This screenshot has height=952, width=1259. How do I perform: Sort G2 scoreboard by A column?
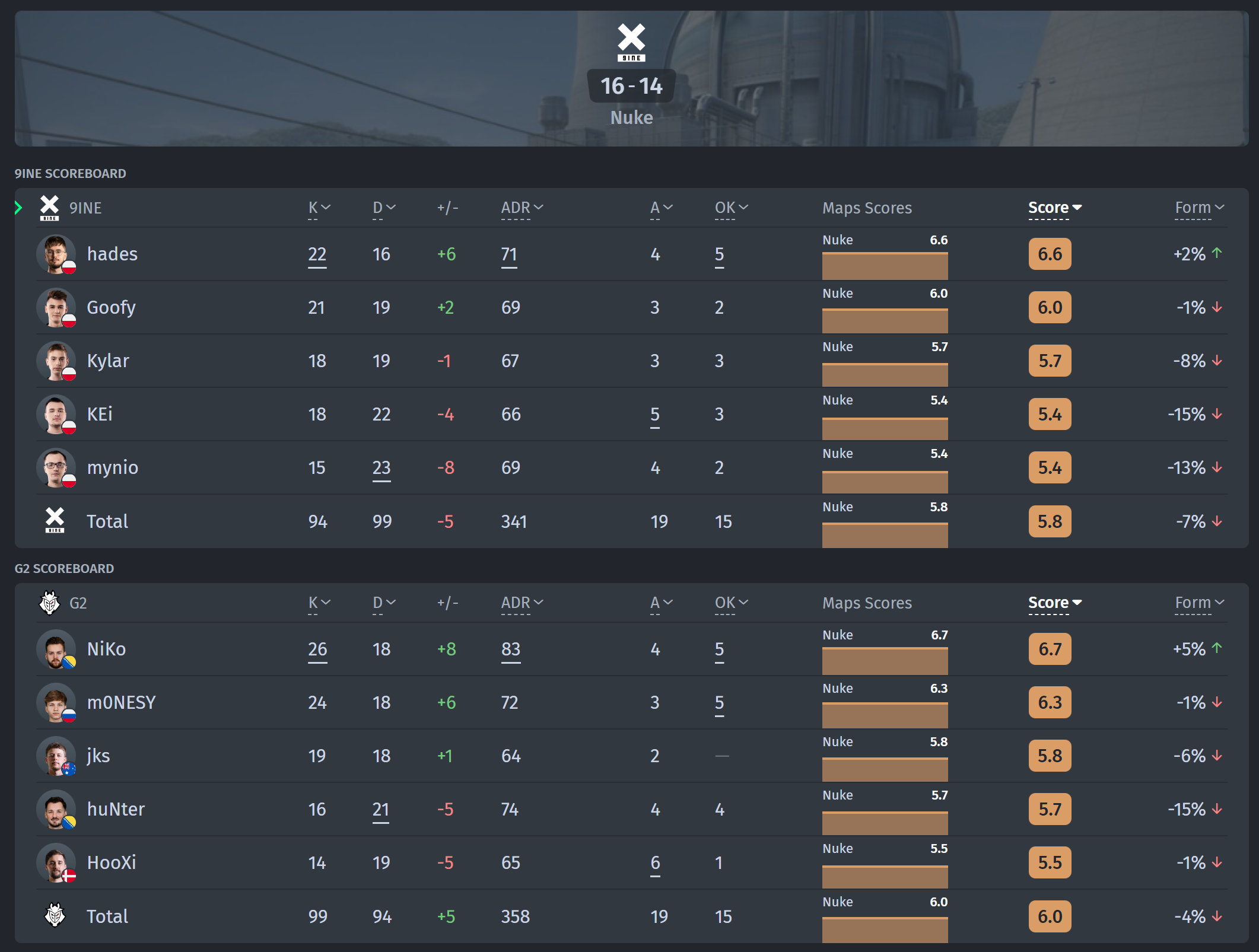tap(661, 603)
